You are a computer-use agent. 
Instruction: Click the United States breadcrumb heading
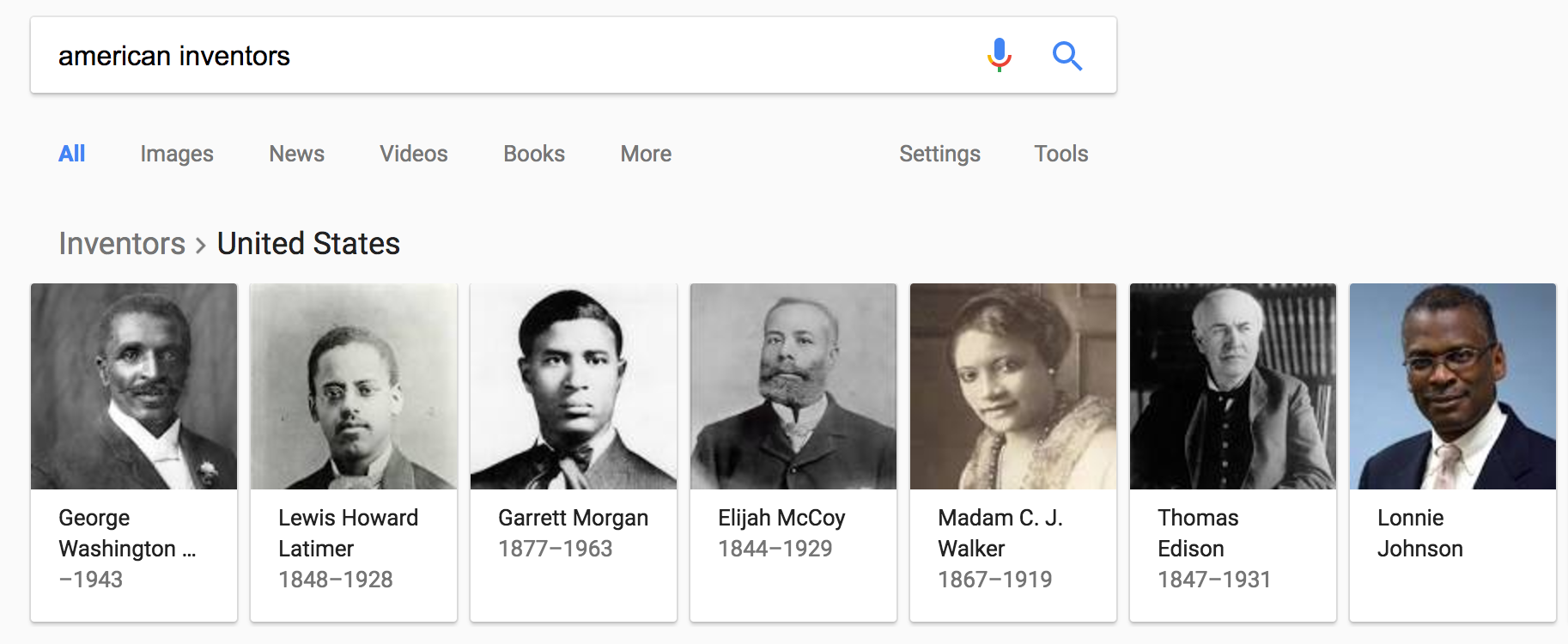(x=308, y=244)
